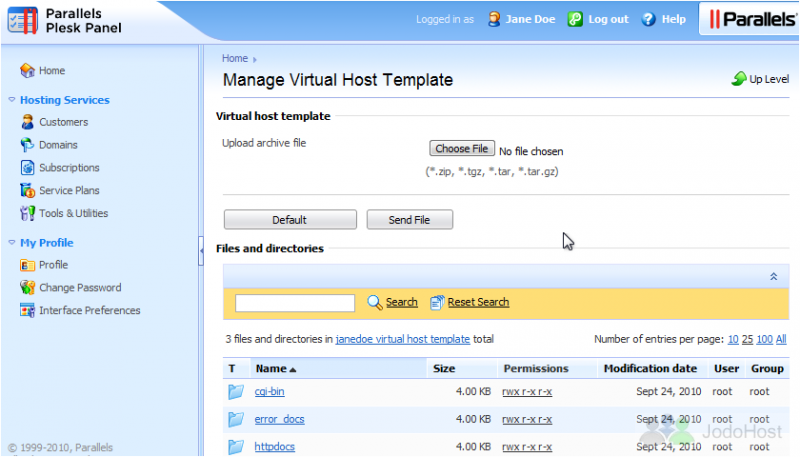Open the Customers icon in sidebar
Screen dimensions: 800x457
tap(28, 122)
